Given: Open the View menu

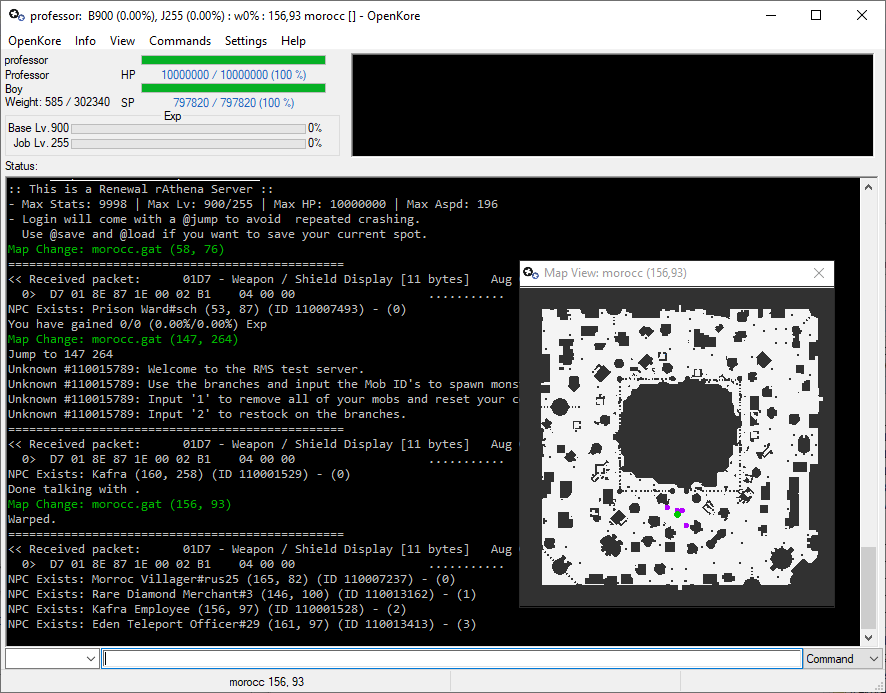Looking at the screenshot, I should pyautogui.click(x=122, y=41).
